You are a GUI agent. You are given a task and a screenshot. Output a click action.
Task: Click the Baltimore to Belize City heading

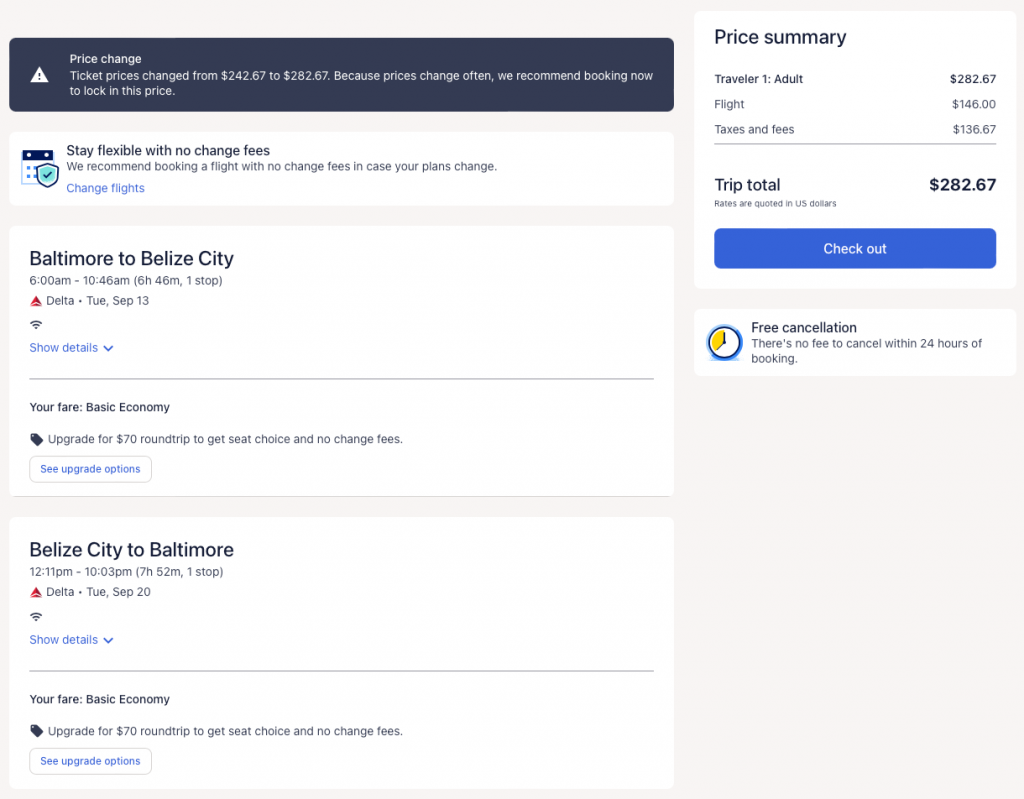[131, 258]
